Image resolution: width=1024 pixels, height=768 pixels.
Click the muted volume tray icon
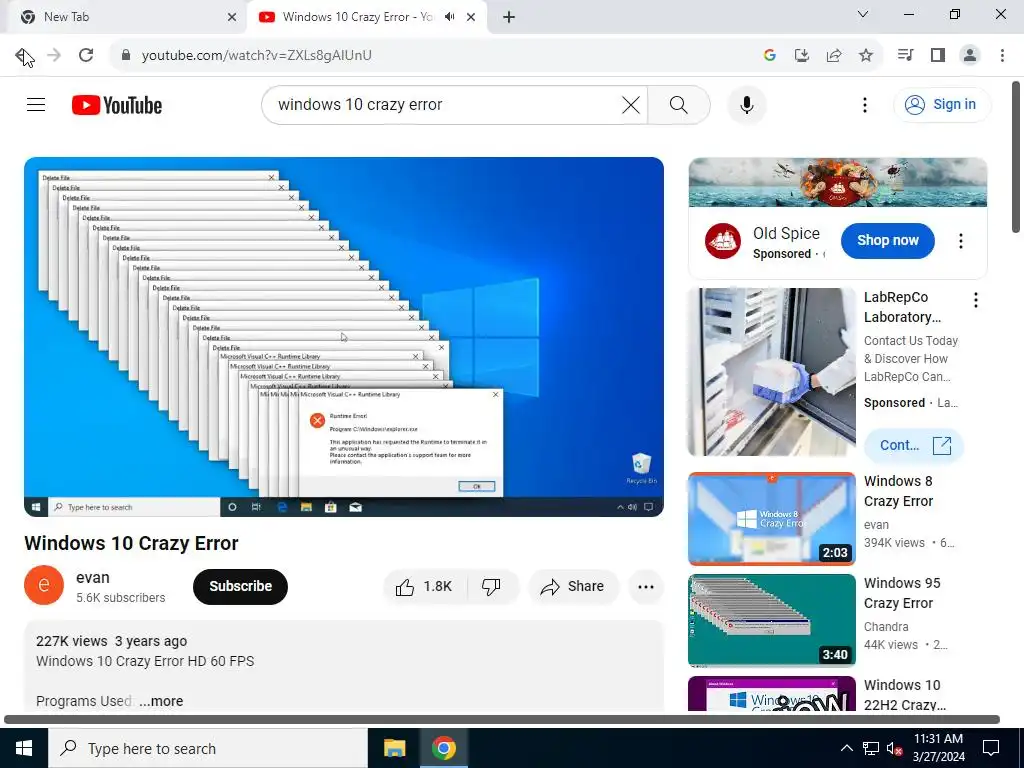point(894,748)
